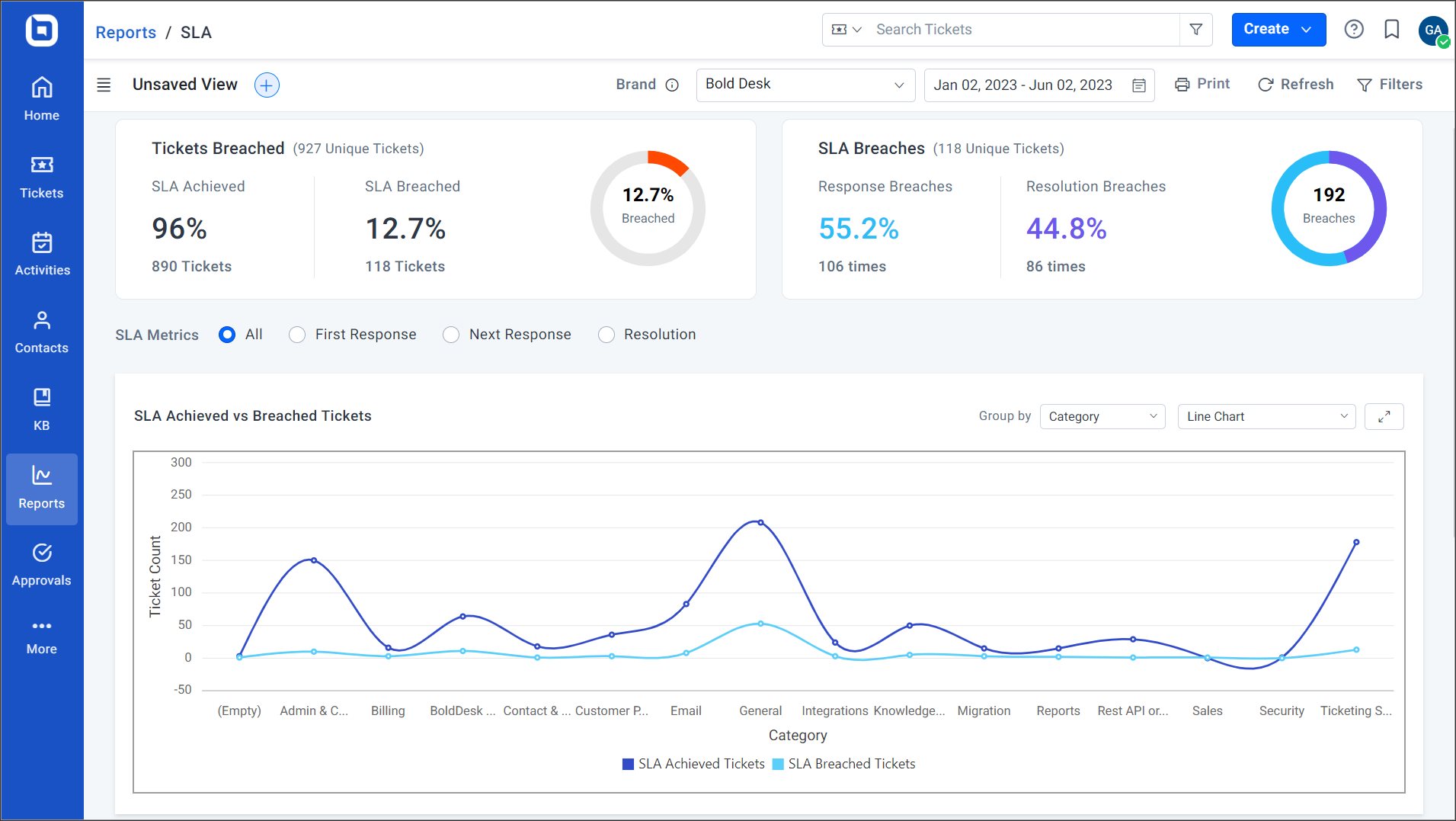The height and width of the screenshot is (821, 1456).
Task: Click the Search Tickets input field
Action: coord(1025,30)
